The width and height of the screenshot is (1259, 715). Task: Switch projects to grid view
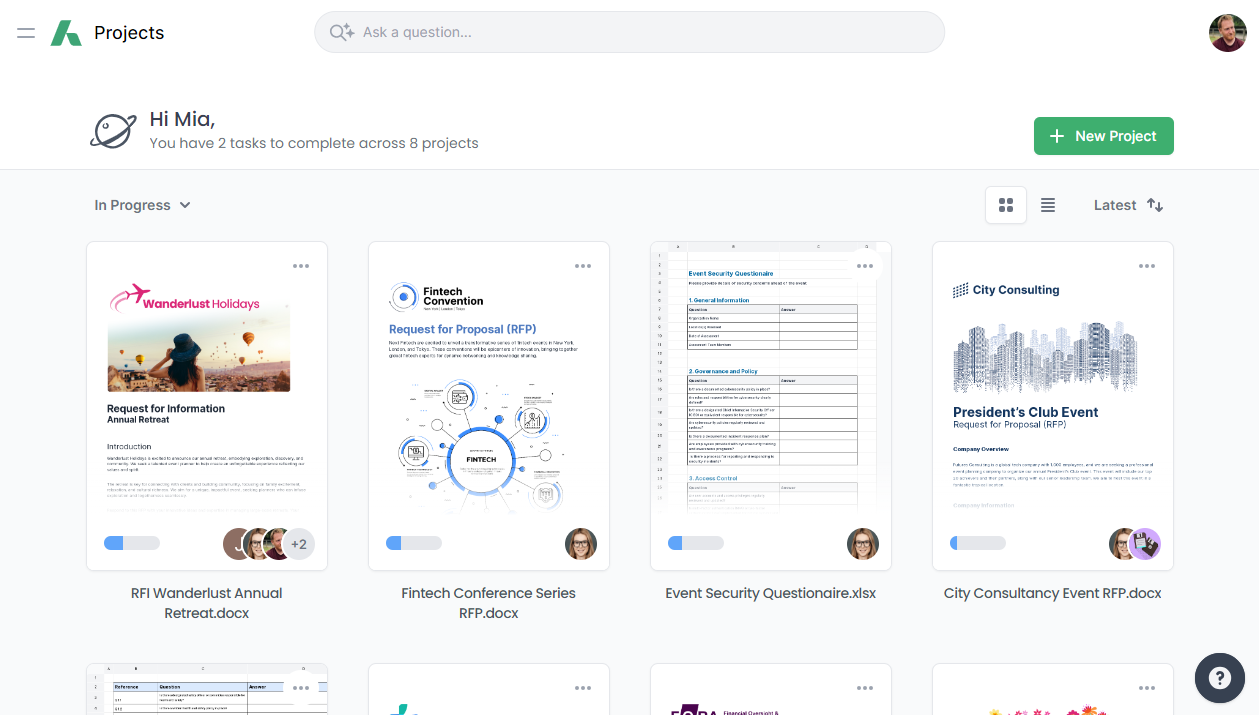coord(1005,204)
